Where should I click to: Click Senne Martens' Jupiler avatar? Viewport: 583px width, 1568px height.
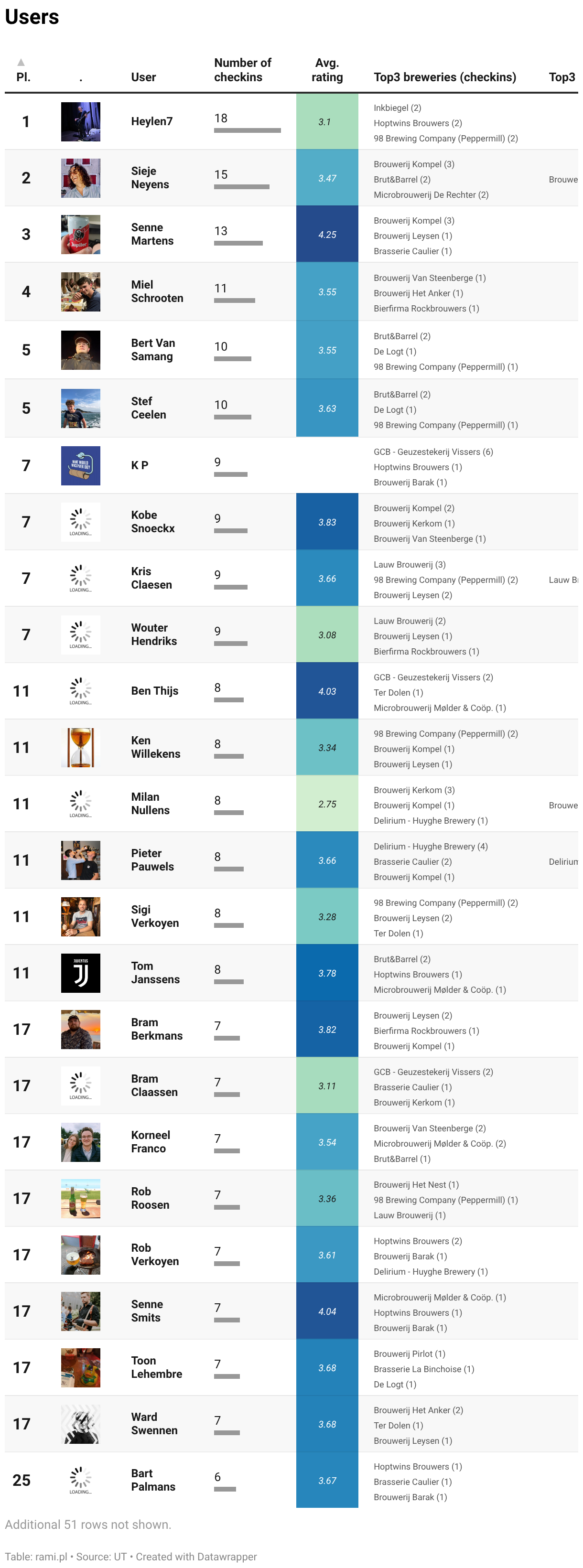[x=80, y=235]
